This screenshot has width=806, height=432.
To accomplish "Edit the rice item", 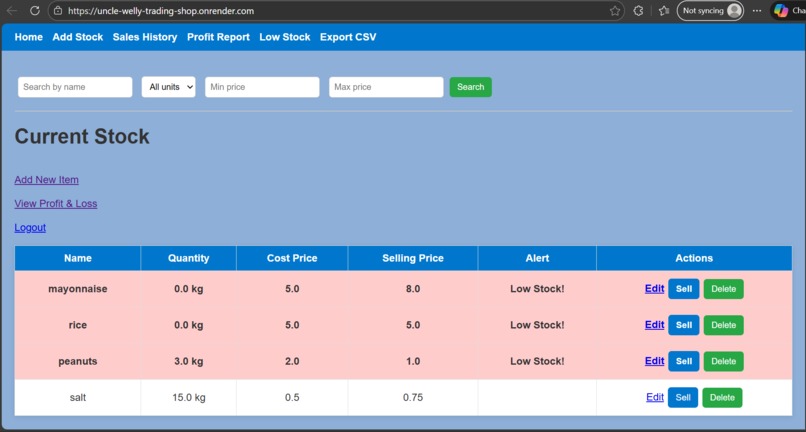I will tap(654, 325).
